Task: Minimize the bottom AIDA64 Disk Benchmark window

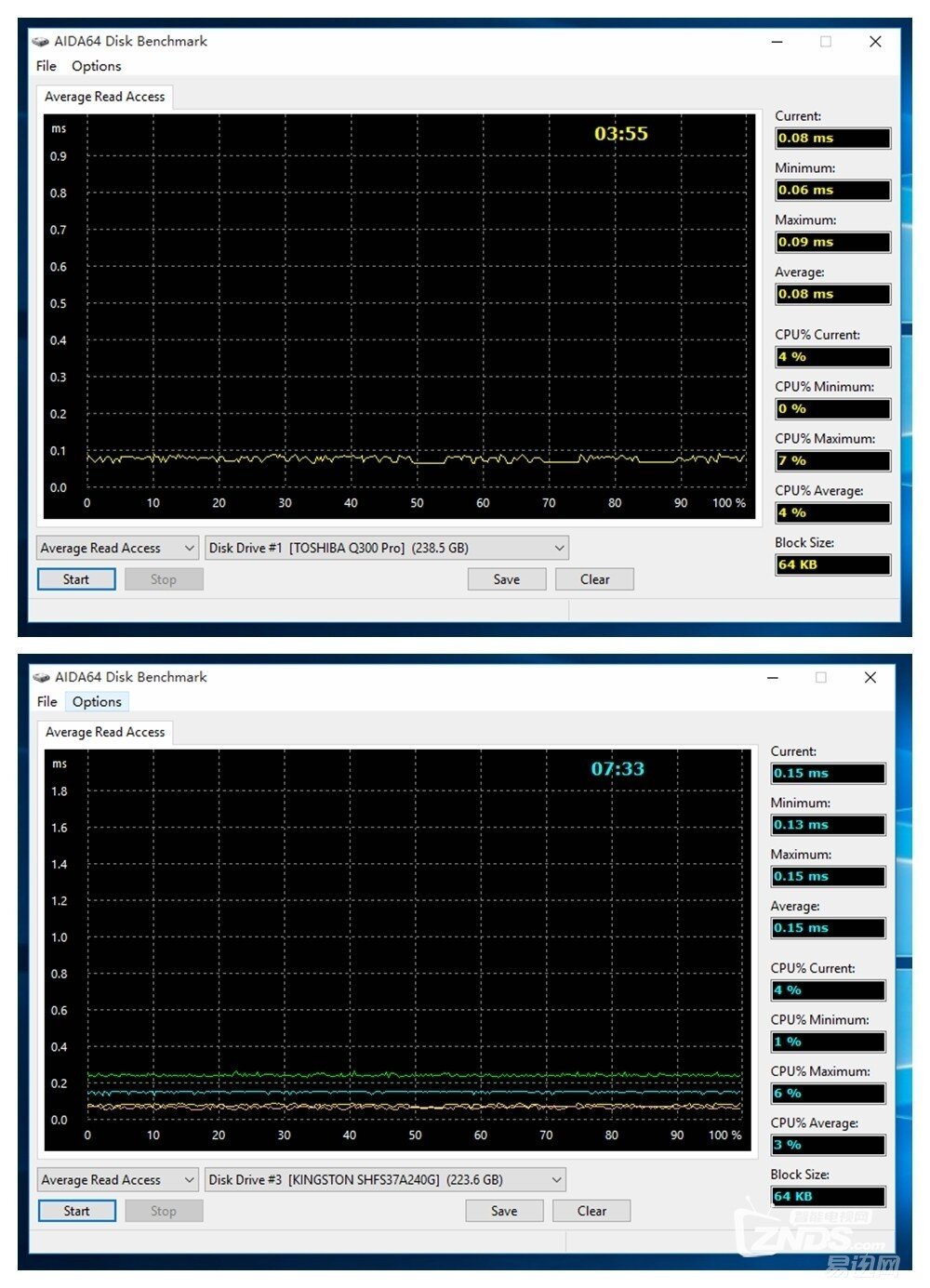Action: point(773,677)
